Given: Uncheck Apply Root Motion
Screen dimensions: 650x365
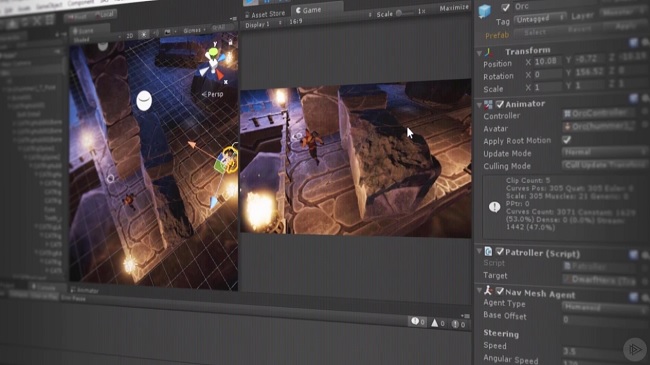Looking at the screenshot, I should click(x=567, y=139).
